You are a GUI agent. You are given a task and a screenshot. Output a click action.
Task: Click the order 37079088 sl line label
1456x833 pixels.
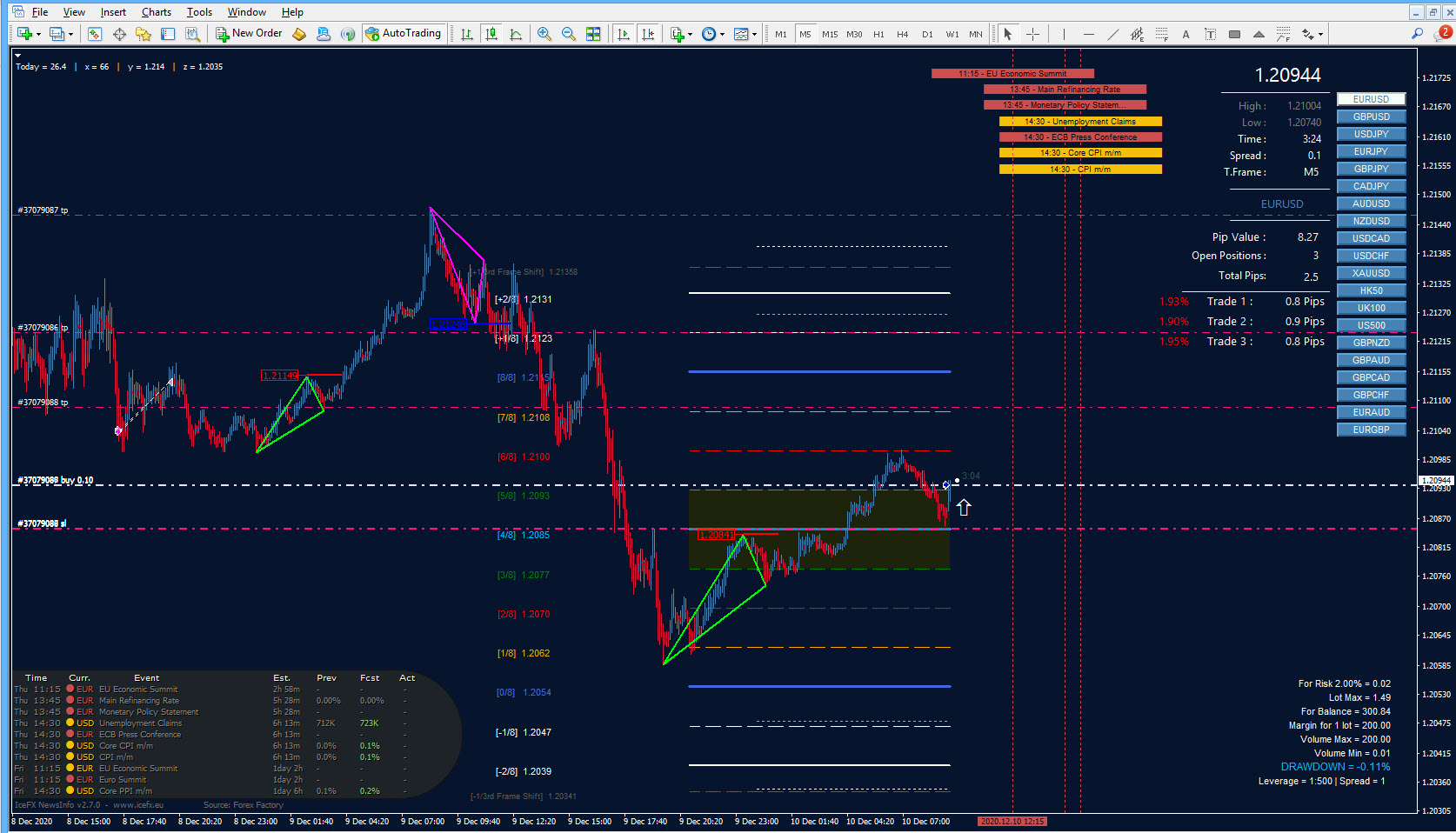coord(42,523)
